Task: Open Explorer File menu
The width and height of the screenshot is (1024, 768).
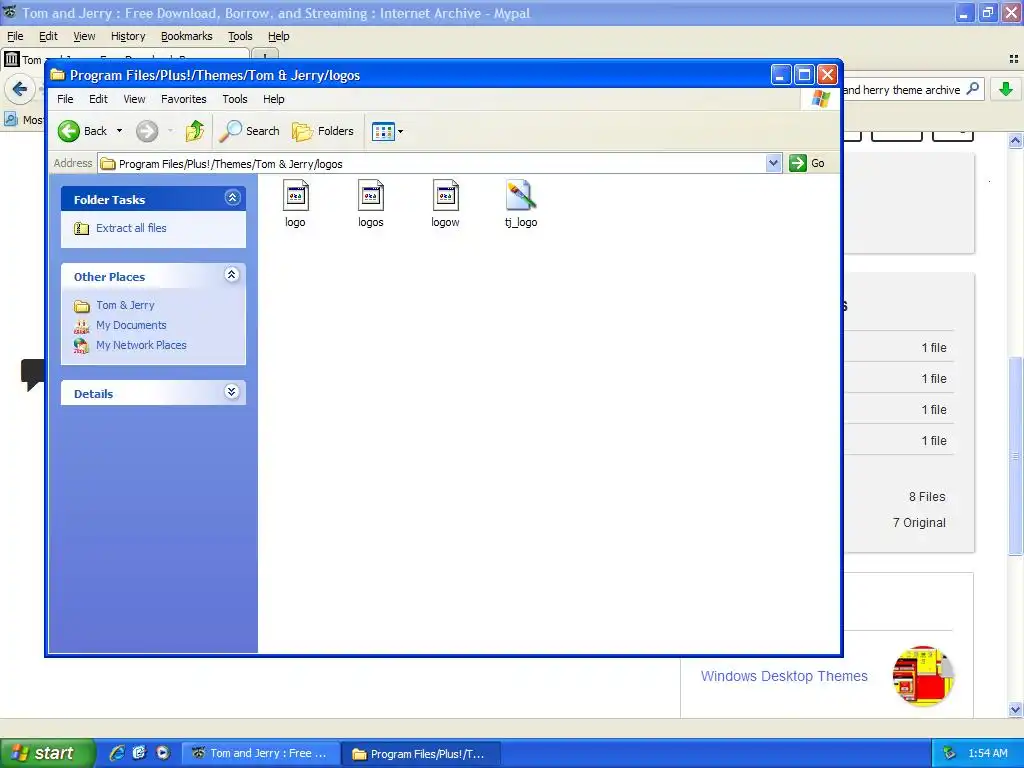Action: (65, 99)
